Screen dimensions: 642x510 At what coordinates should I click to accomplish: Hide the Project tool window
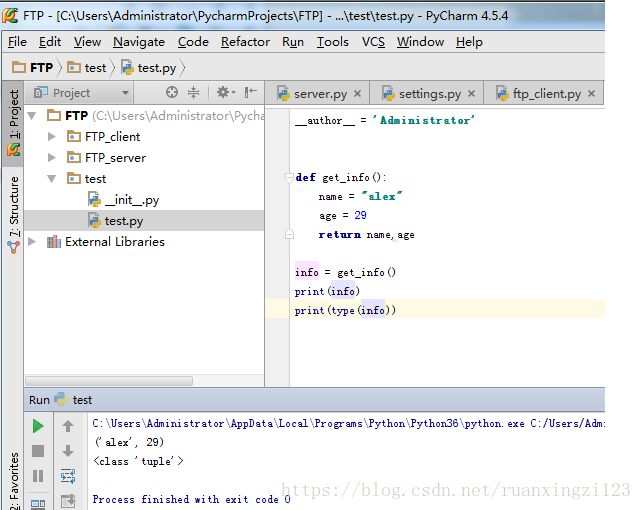click(x=251, y=93)
